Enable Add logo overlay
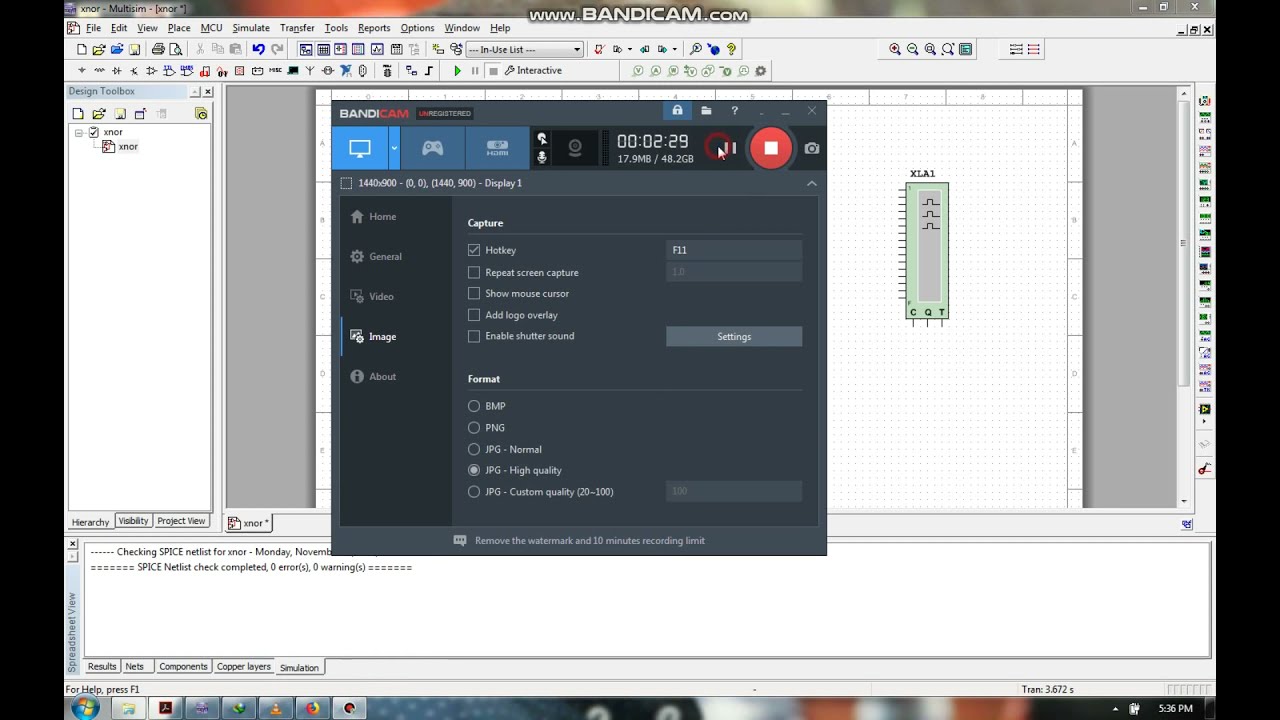 tap(474, 315)
